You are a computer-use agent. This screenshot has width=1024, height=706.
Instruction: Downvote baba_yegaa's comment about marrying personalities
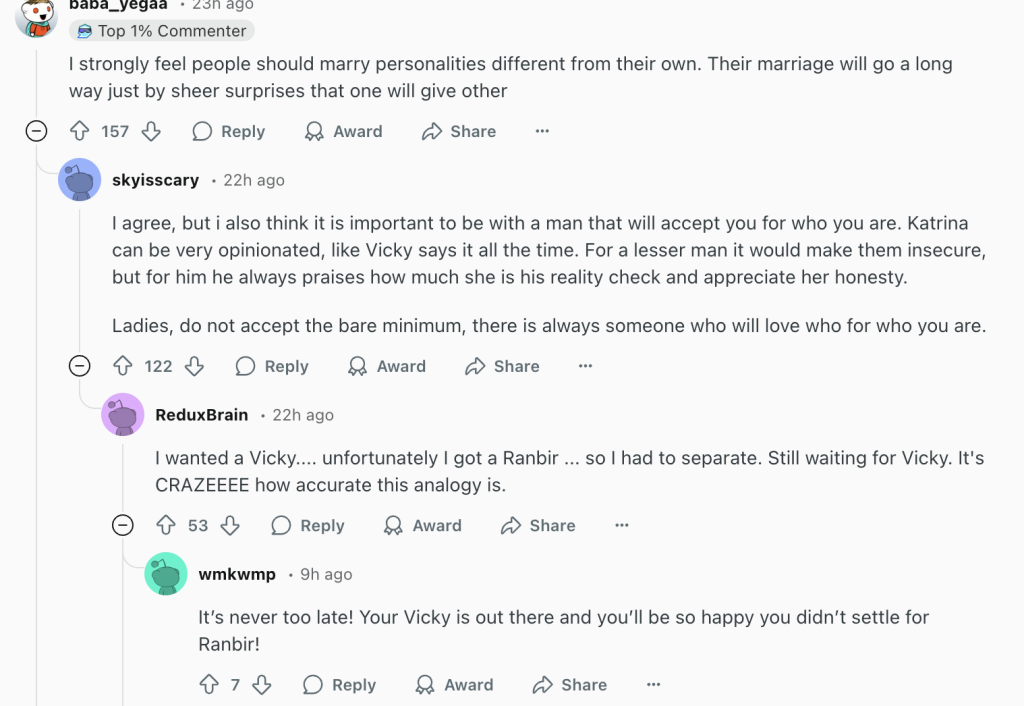(151, 131)
